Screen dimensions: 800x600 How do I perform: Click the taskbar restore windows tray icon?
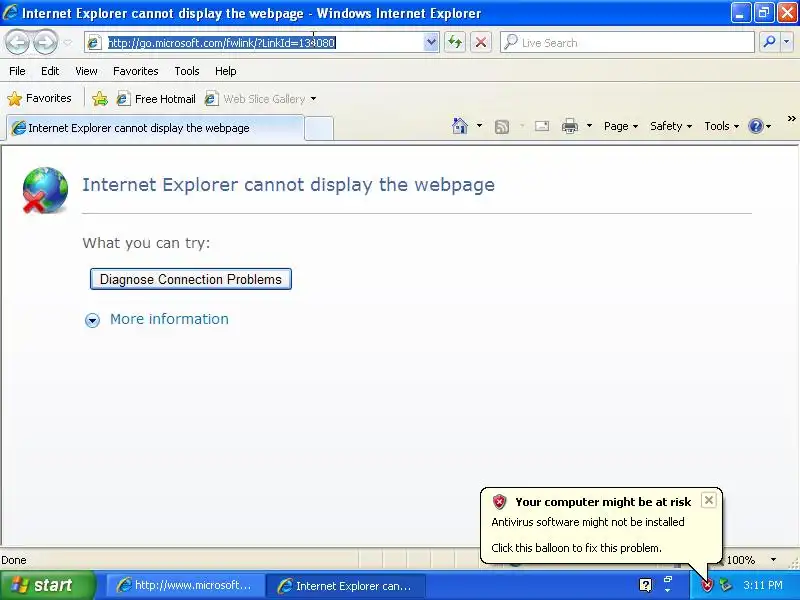668,580
